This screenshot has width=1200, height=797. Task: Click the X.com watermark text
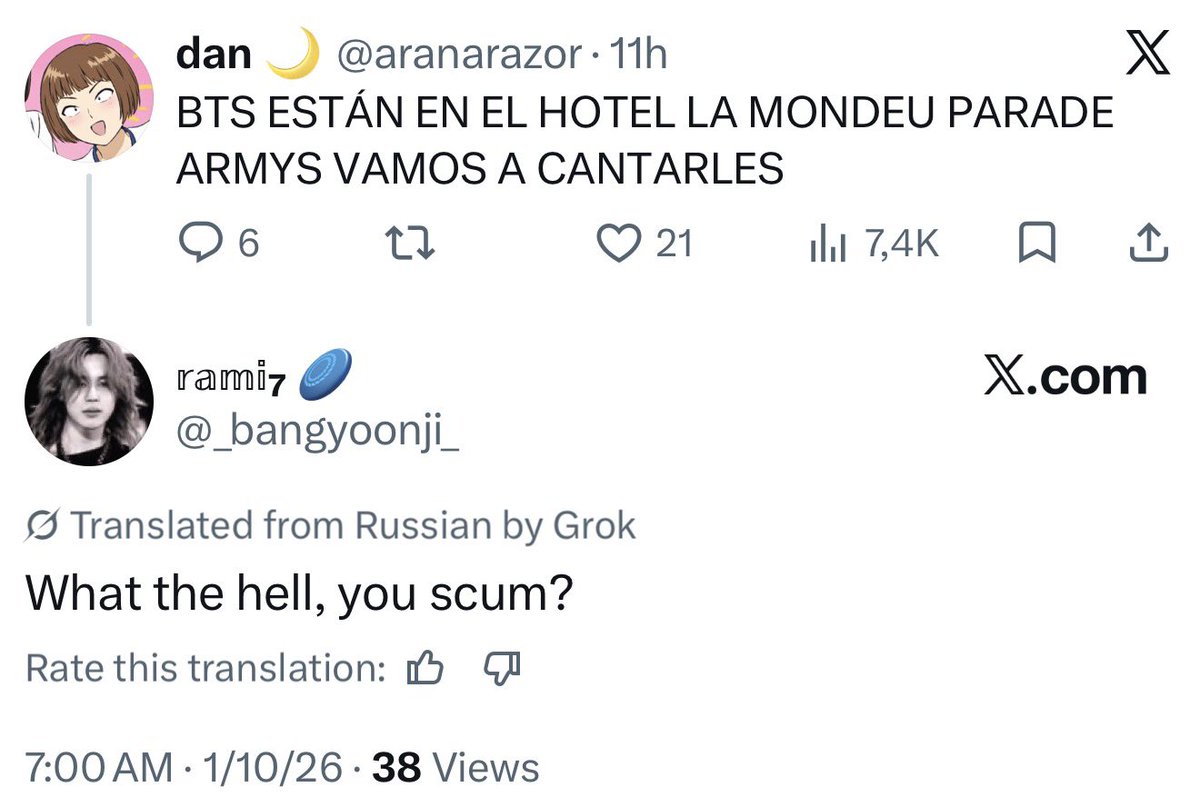[x=1065, y=377]
